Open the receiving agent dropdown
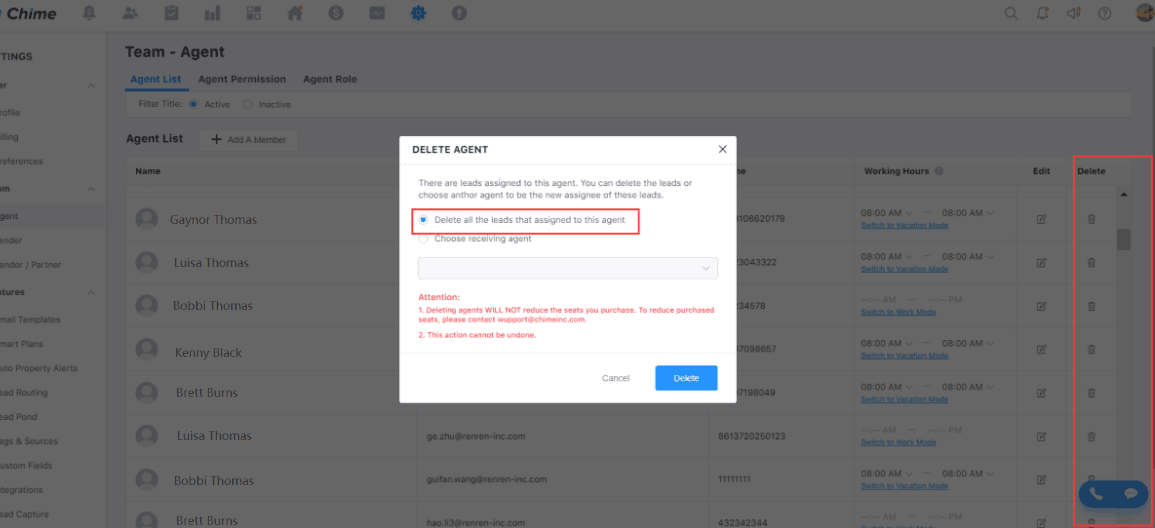 click(567, 268)
